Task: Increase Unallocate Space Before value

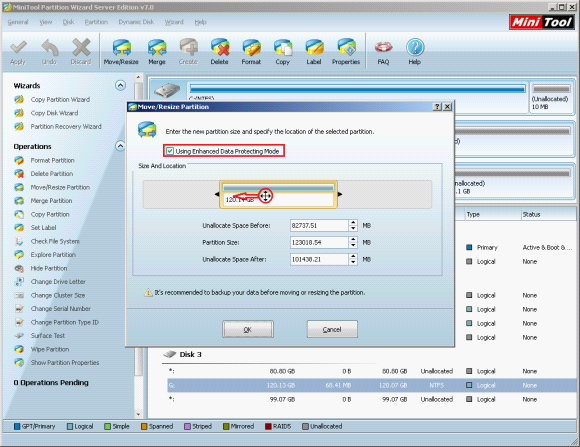Action: coord(353,222)
